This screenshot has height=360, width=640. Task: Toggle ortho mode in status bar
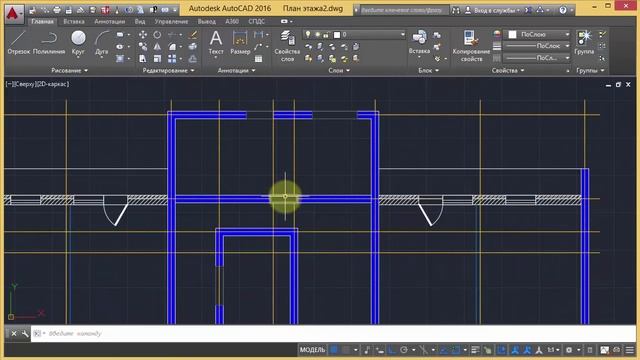(x=391, y=350)
